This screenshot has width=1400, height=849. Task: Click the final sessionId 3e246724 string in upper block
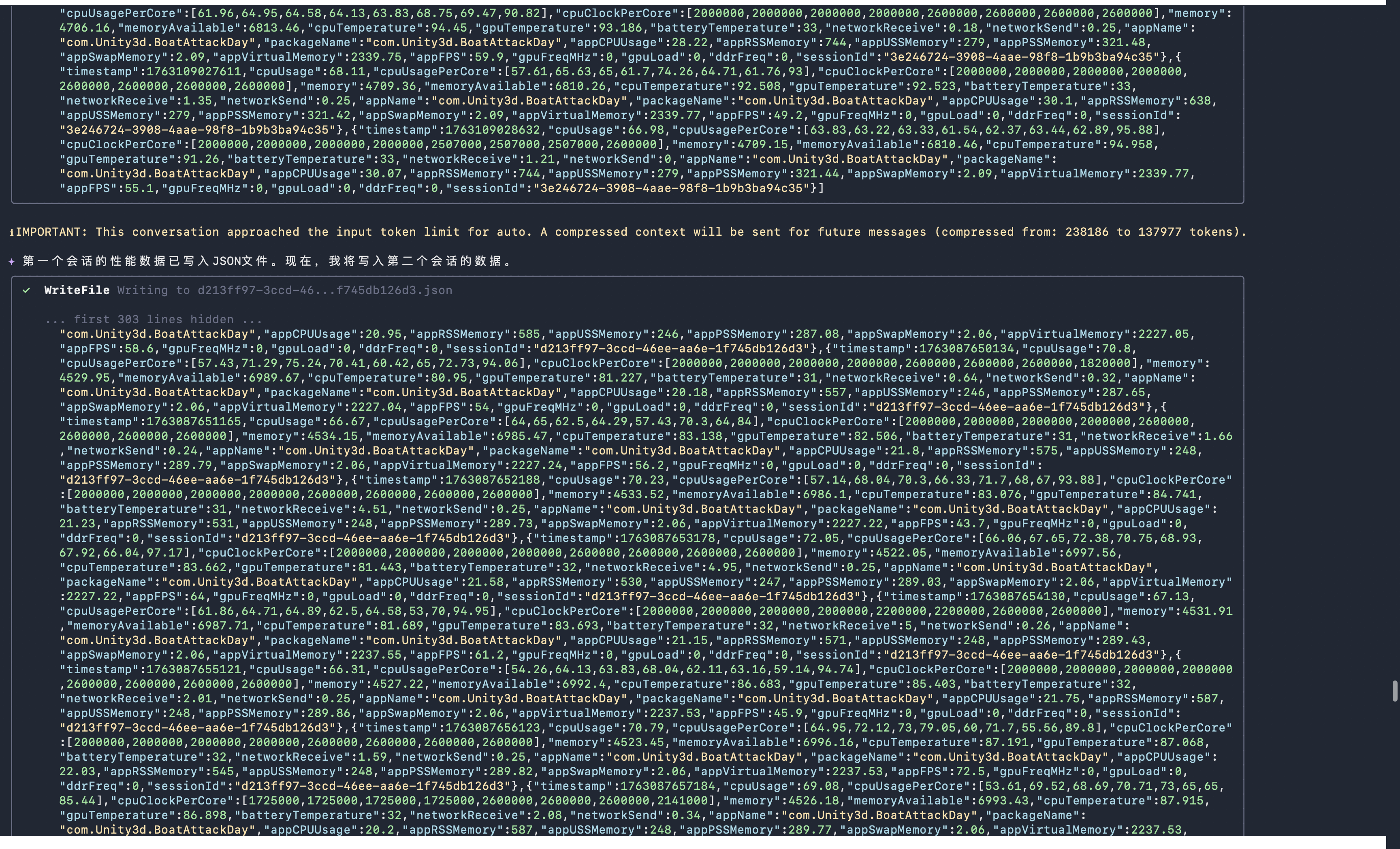click(671, 189)
